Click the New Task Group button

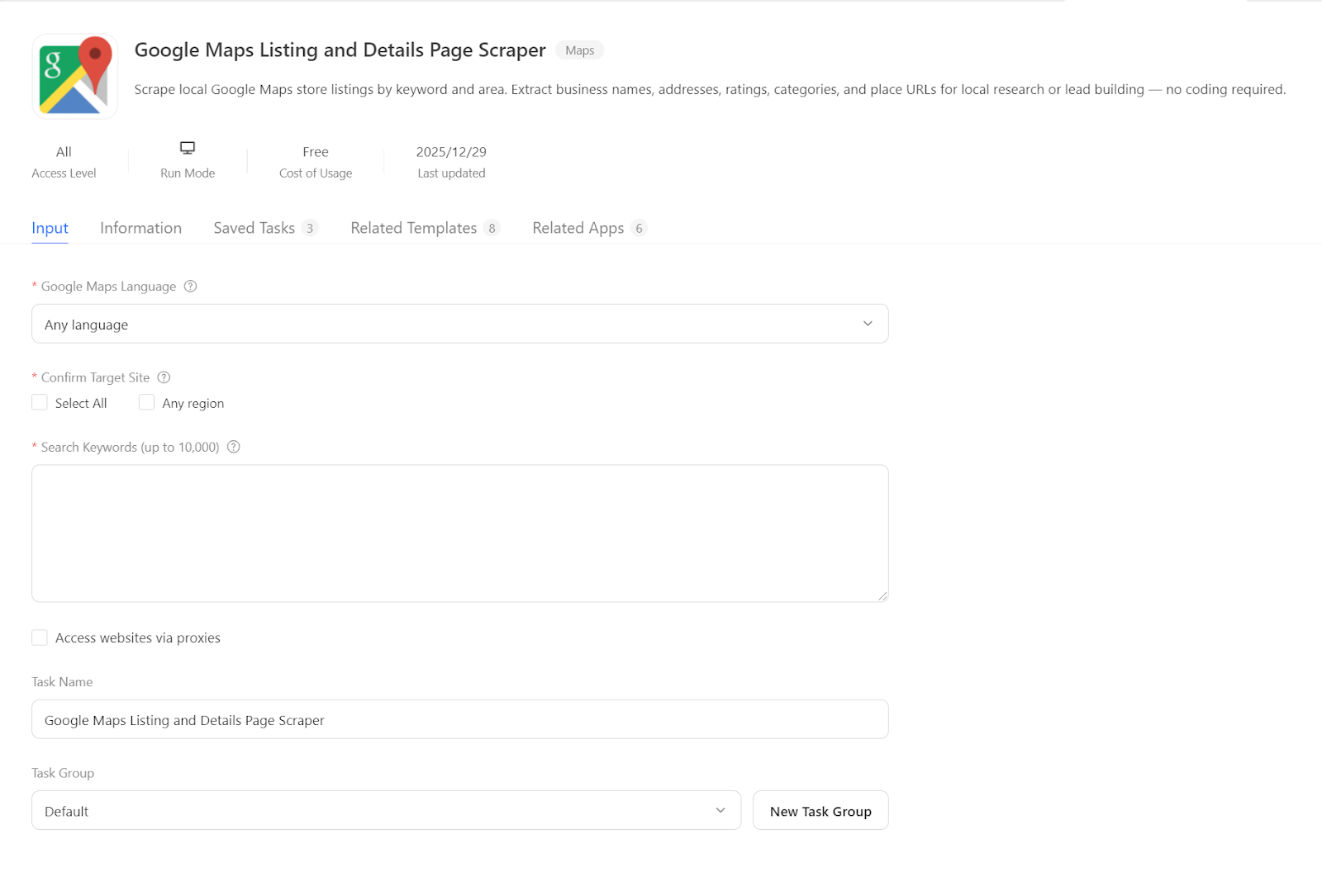[820, 810]
